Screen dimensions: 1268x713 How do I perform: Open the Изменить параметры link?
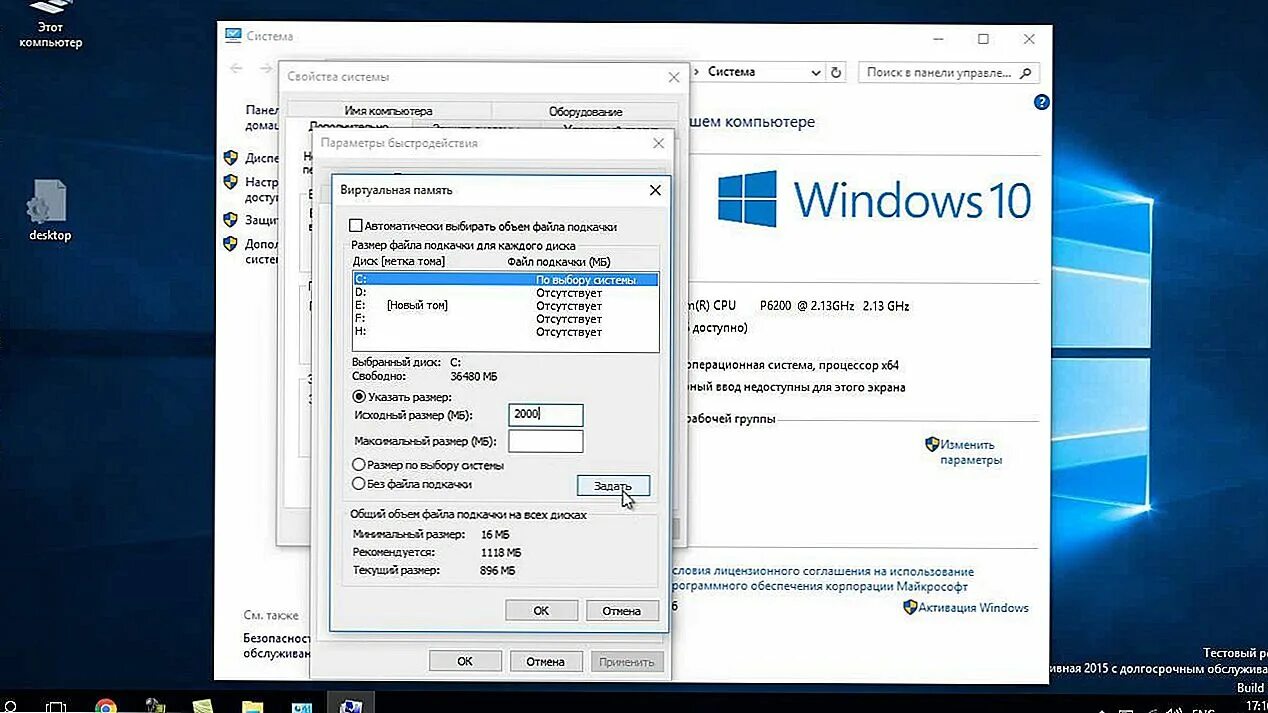click(970, 452)
